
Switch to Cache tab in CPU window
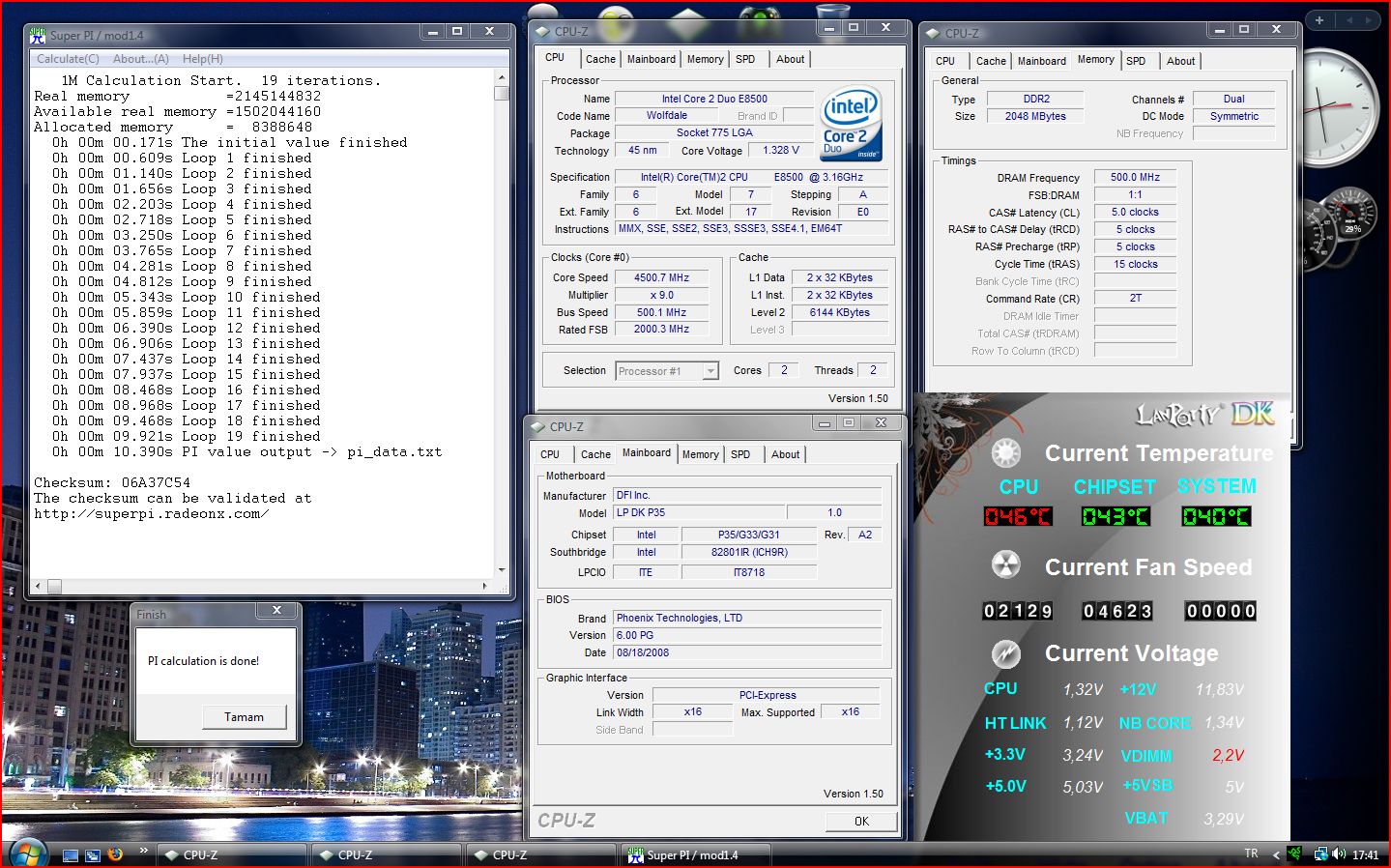point(600,59)
